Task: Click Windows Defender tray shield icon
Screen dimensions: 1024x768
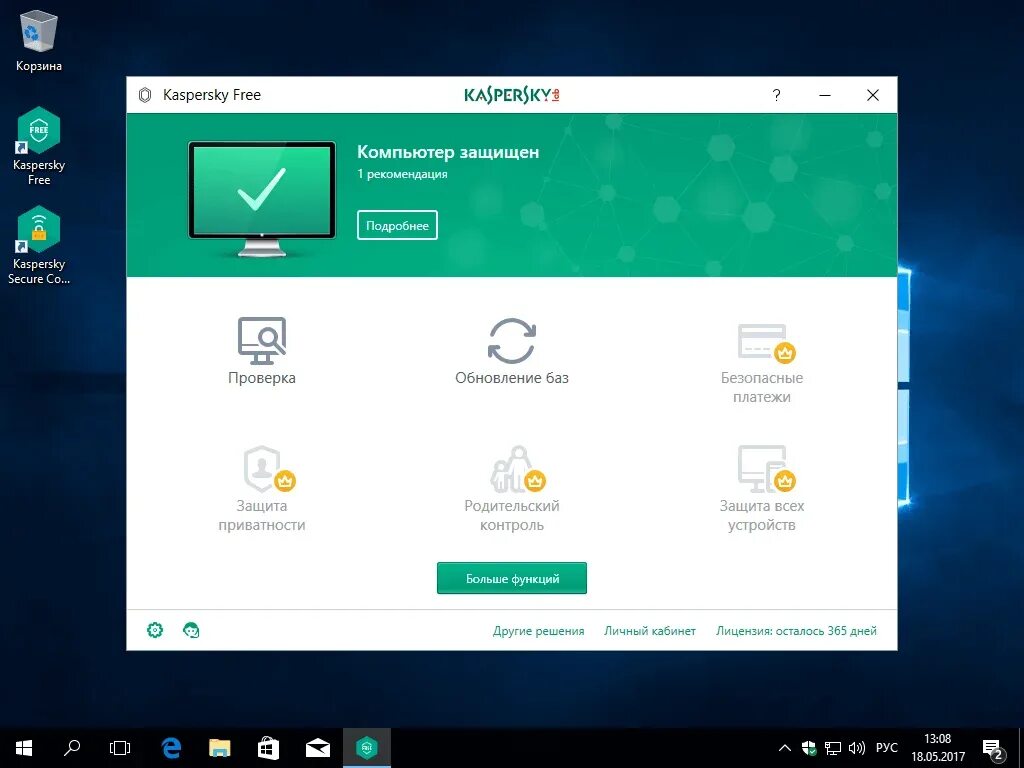Action: coord(808,748)
